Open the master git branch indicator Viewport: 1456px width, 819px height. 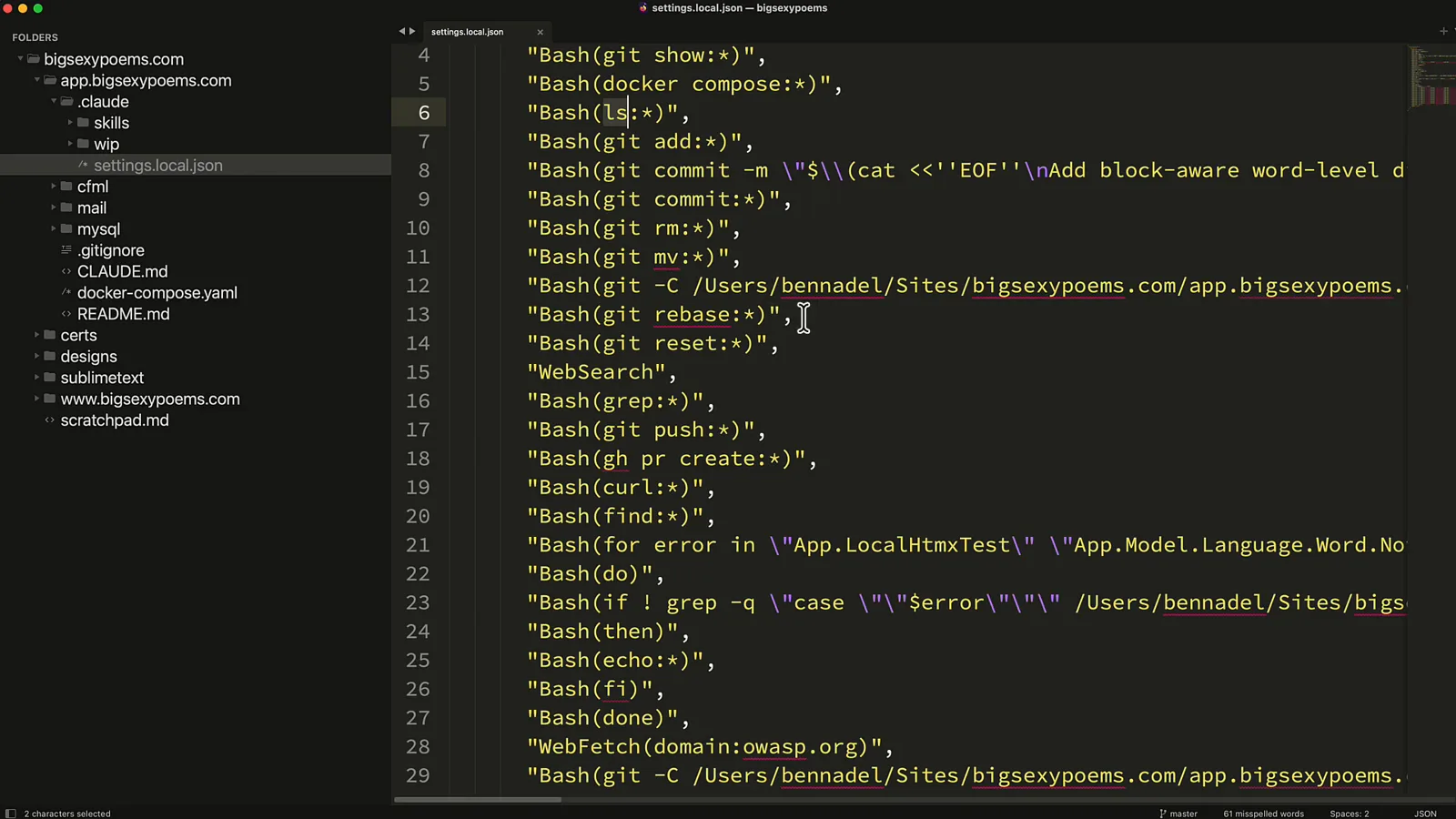(x=1178, y=814)
